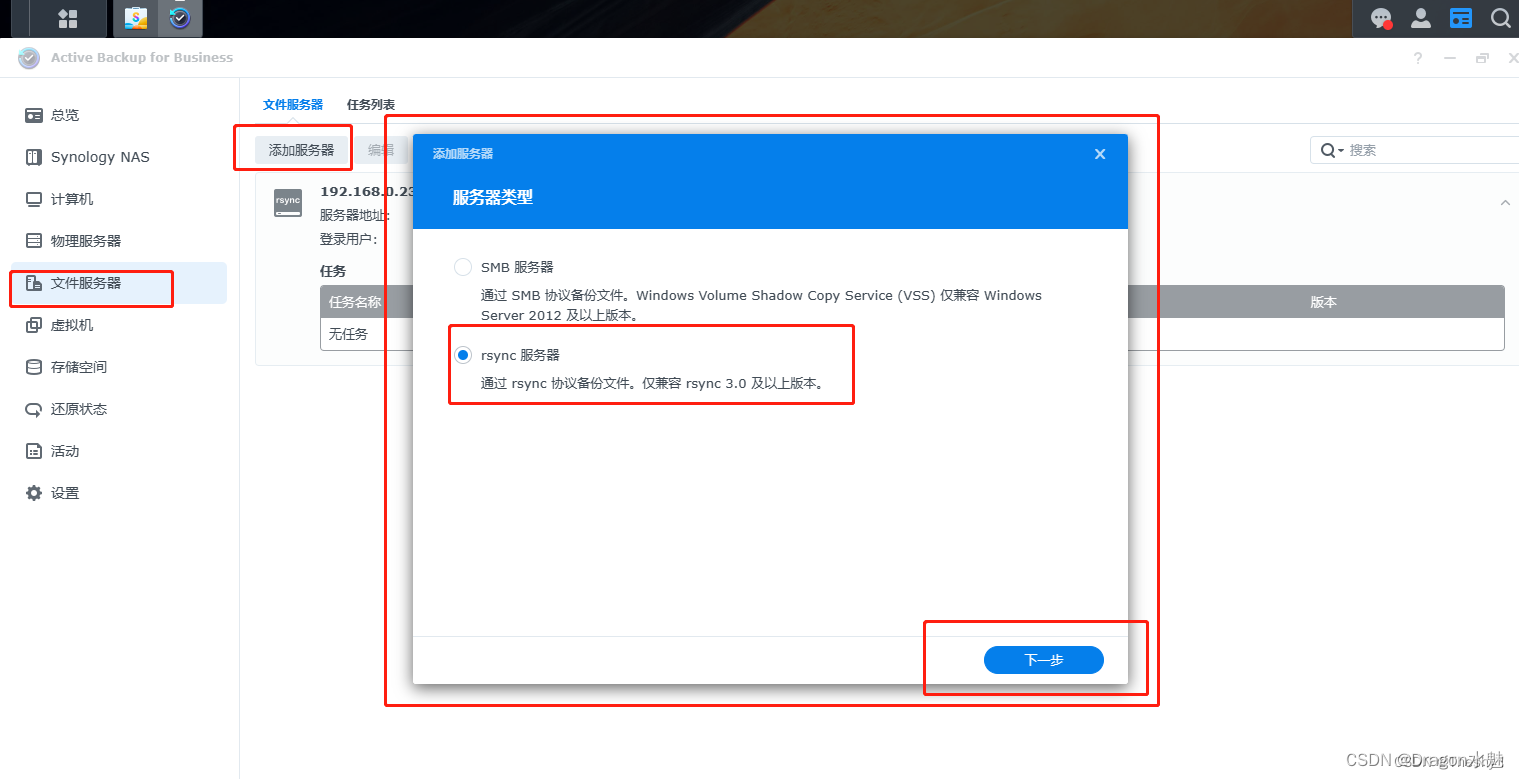
Task: Click the 下一步 next button
Action: 1043,659
